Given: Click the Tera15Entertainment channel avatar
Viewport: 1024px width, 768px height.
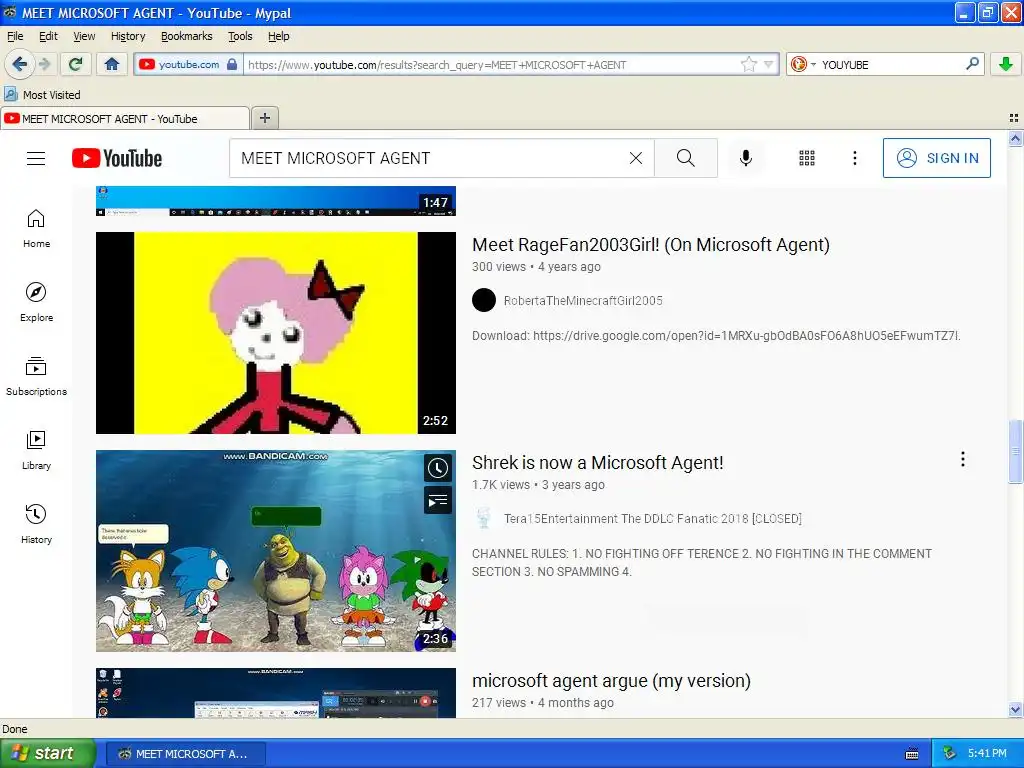Looking at the screenshot, I should click(484, 519).
